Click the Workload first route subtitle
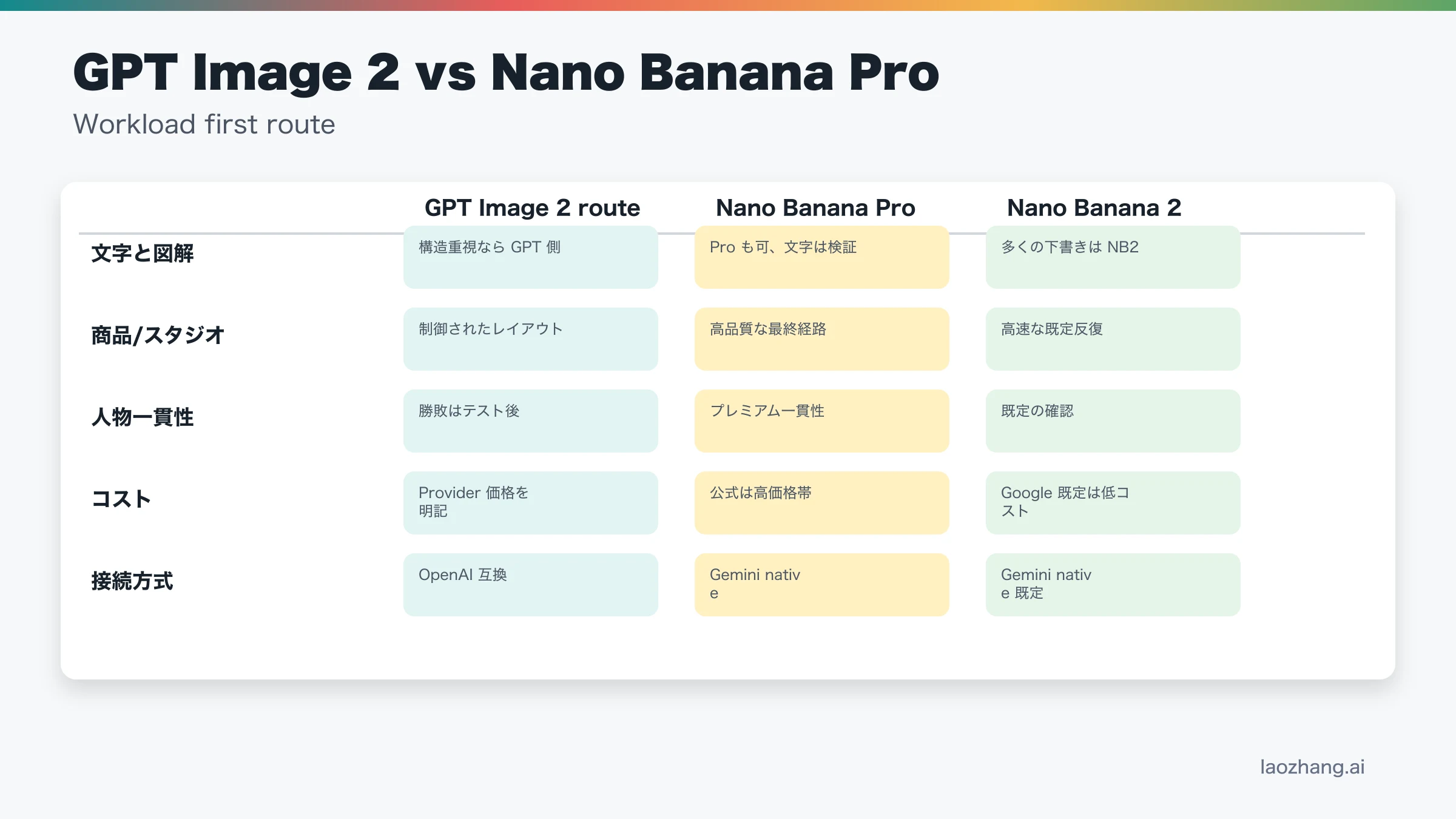Screen dimensions: 1456x819 204,124
